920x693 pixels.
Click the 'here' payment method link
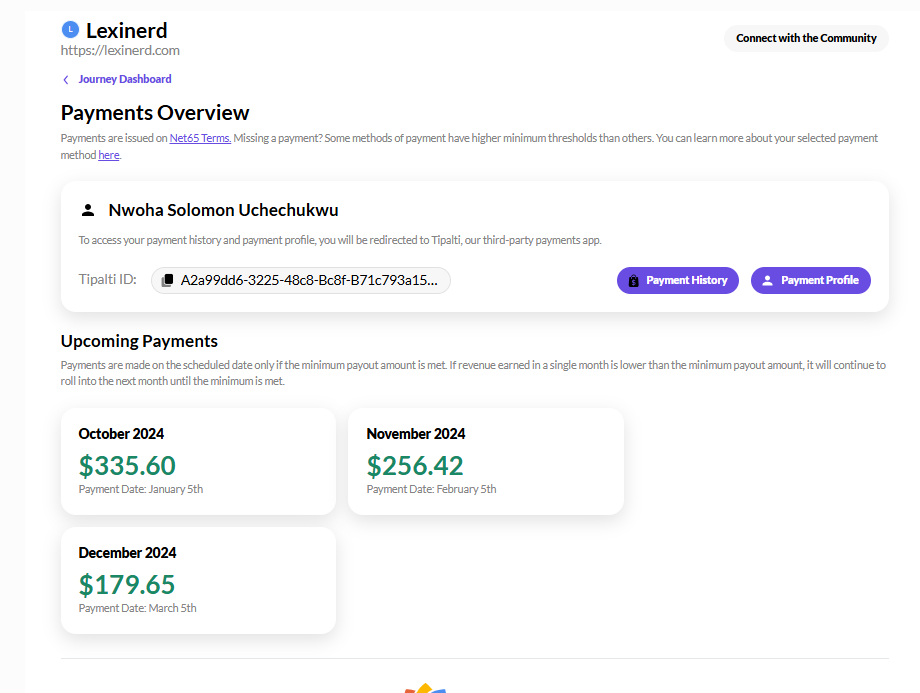(109, 155)
